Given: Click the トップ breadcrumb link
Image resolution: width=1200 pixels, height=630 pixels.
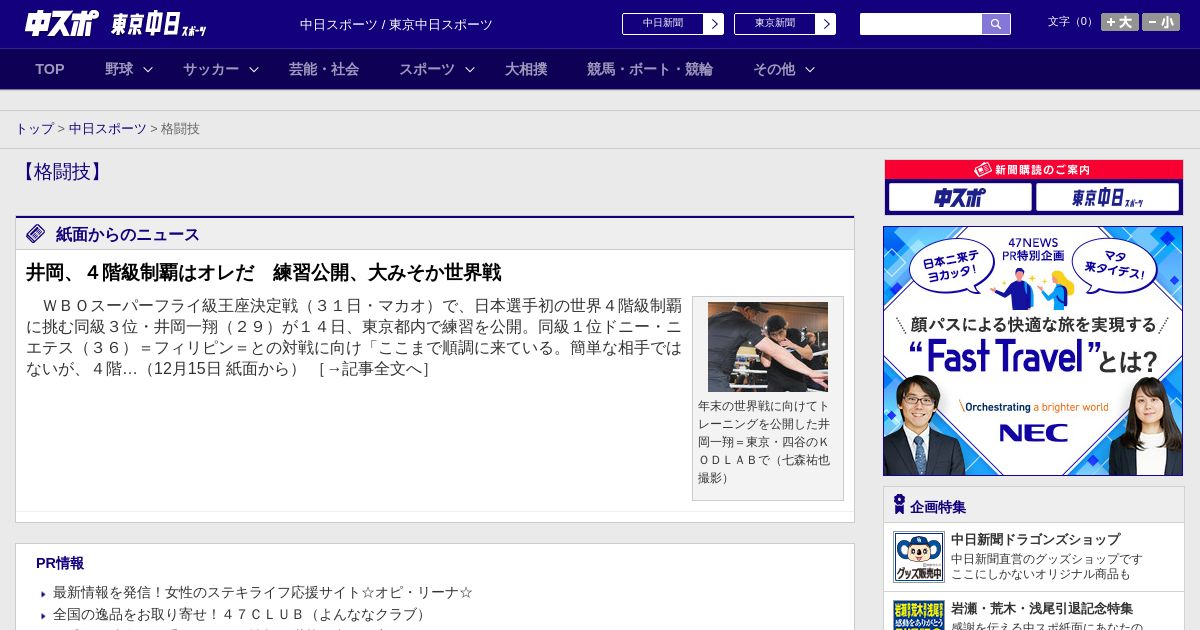Looking at the screenshot, I should click(x=34, y=129).
